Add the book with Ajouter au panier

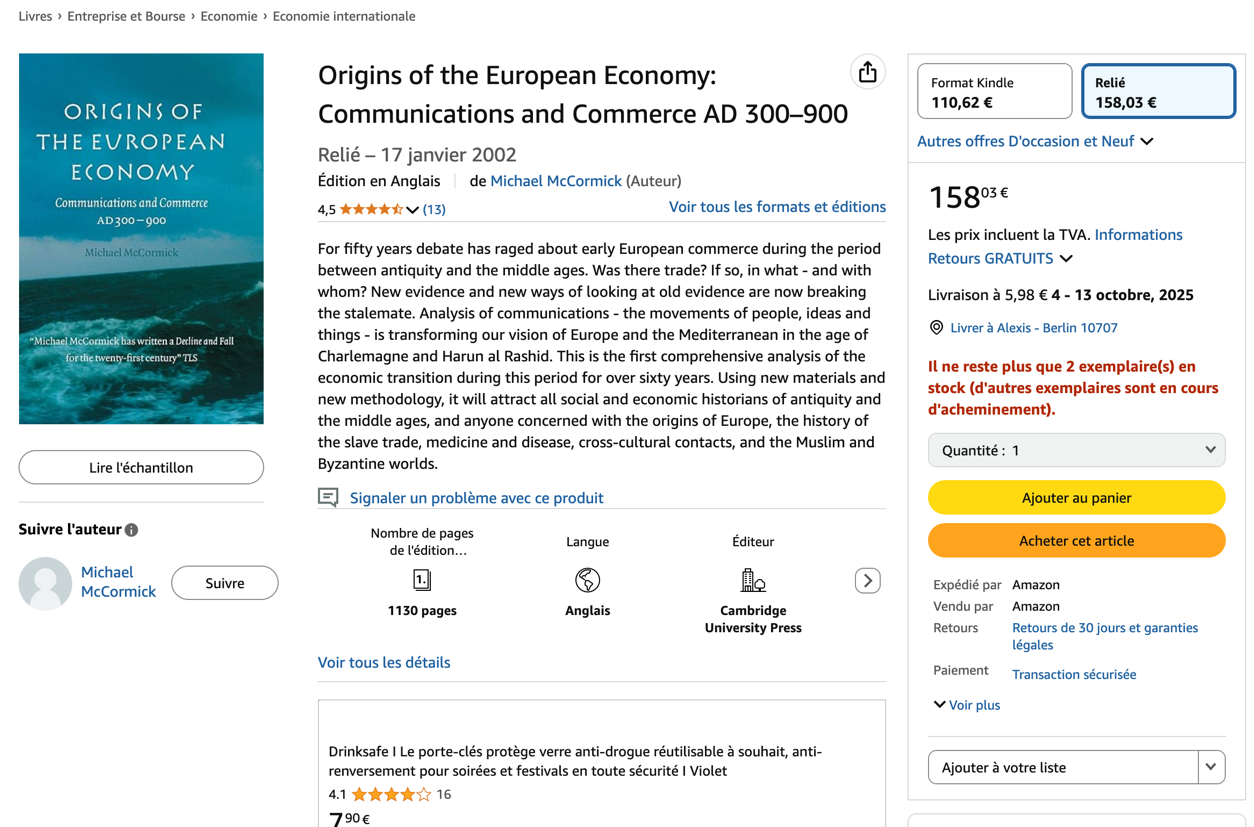[x=1076, y=497]
